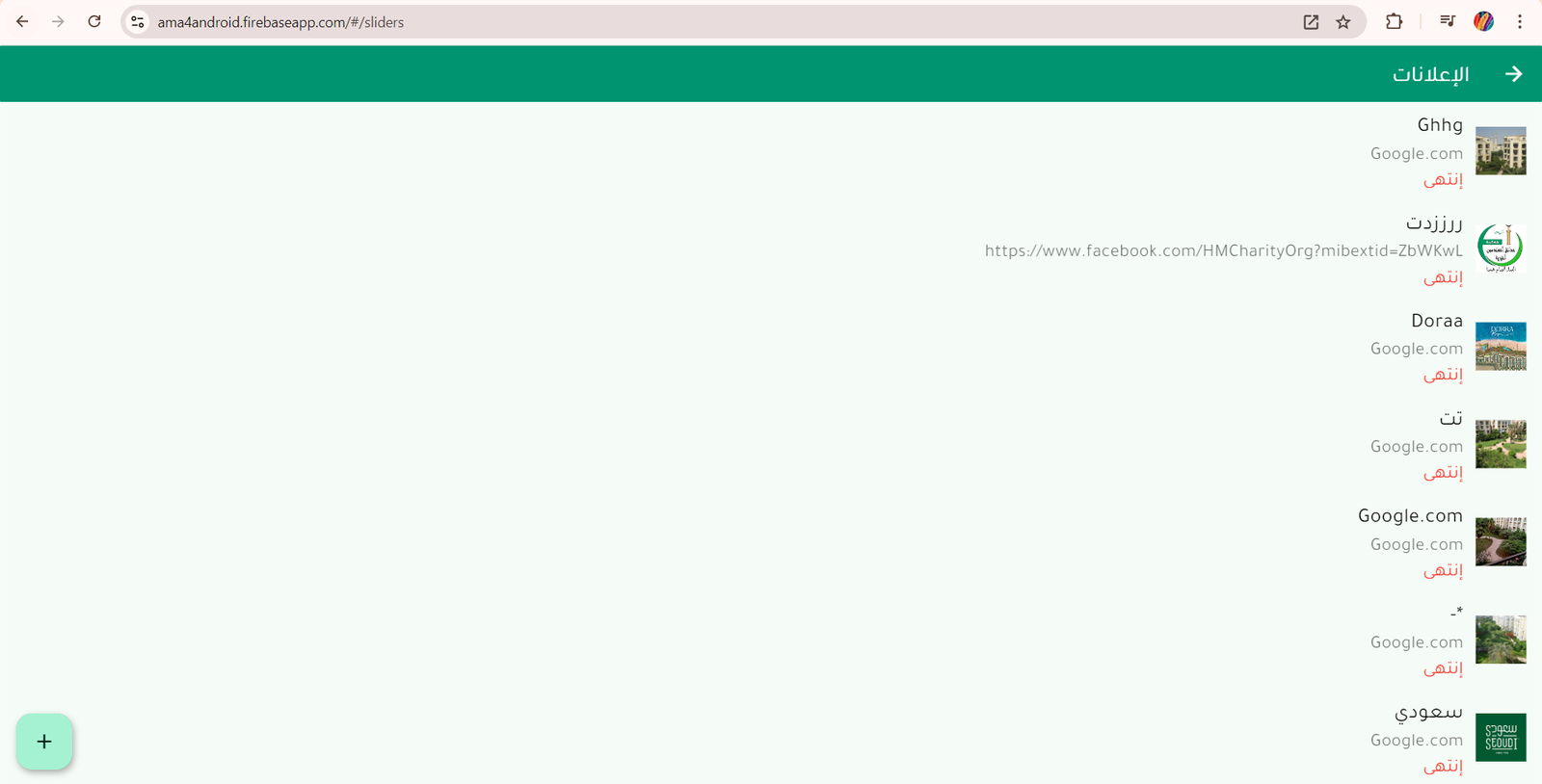The width and height of the screenshot is (1542, 784).
Task: Open the تت ad garden thumbnail
Action: pos(1501,444)
